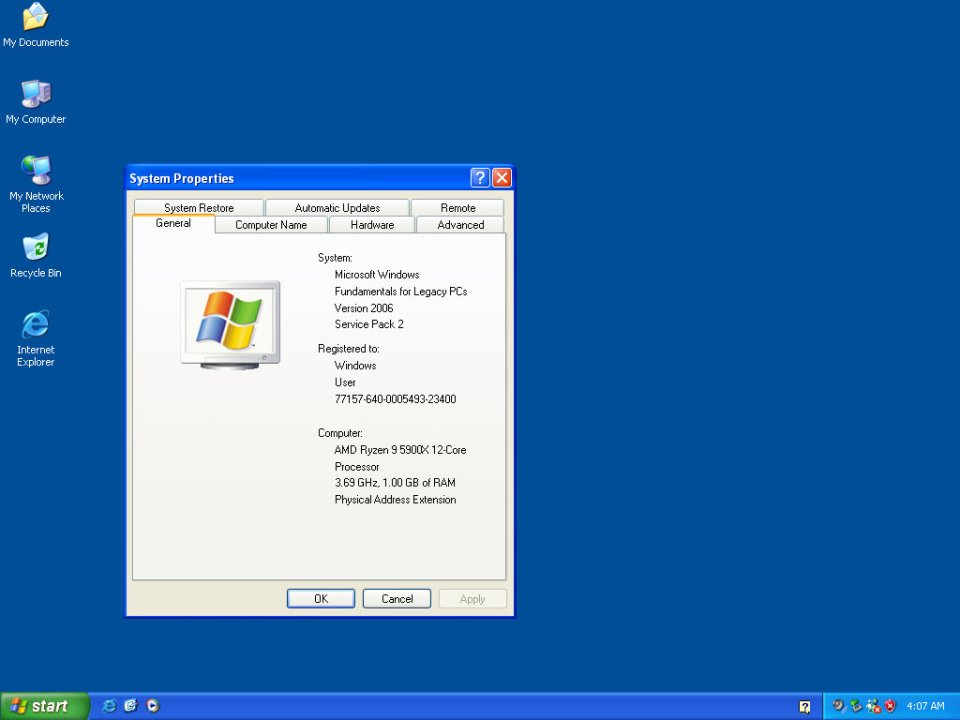Select the My Computer desktop icon
This screenshot has width=960, height=720.
[x=36, y=95]
